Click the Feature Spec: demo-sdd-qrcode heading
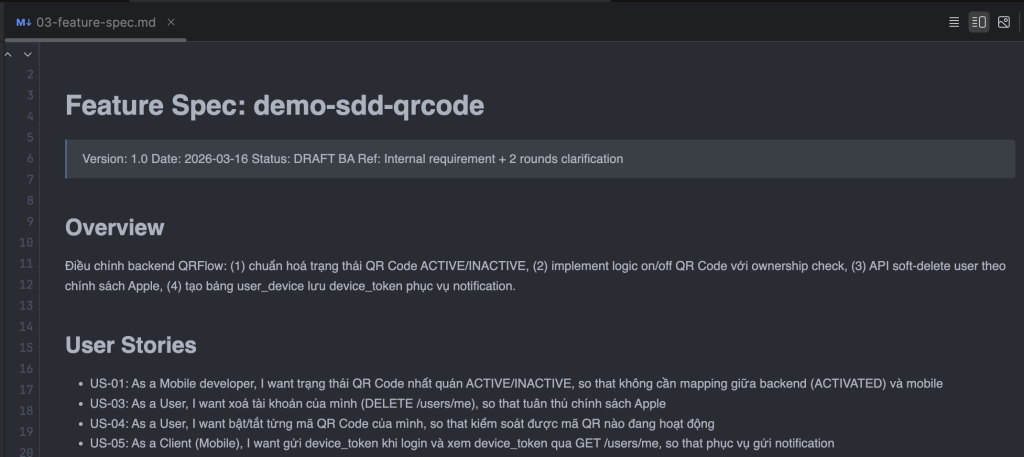Viewport: 1024px width, 457px height. point(274,105)
